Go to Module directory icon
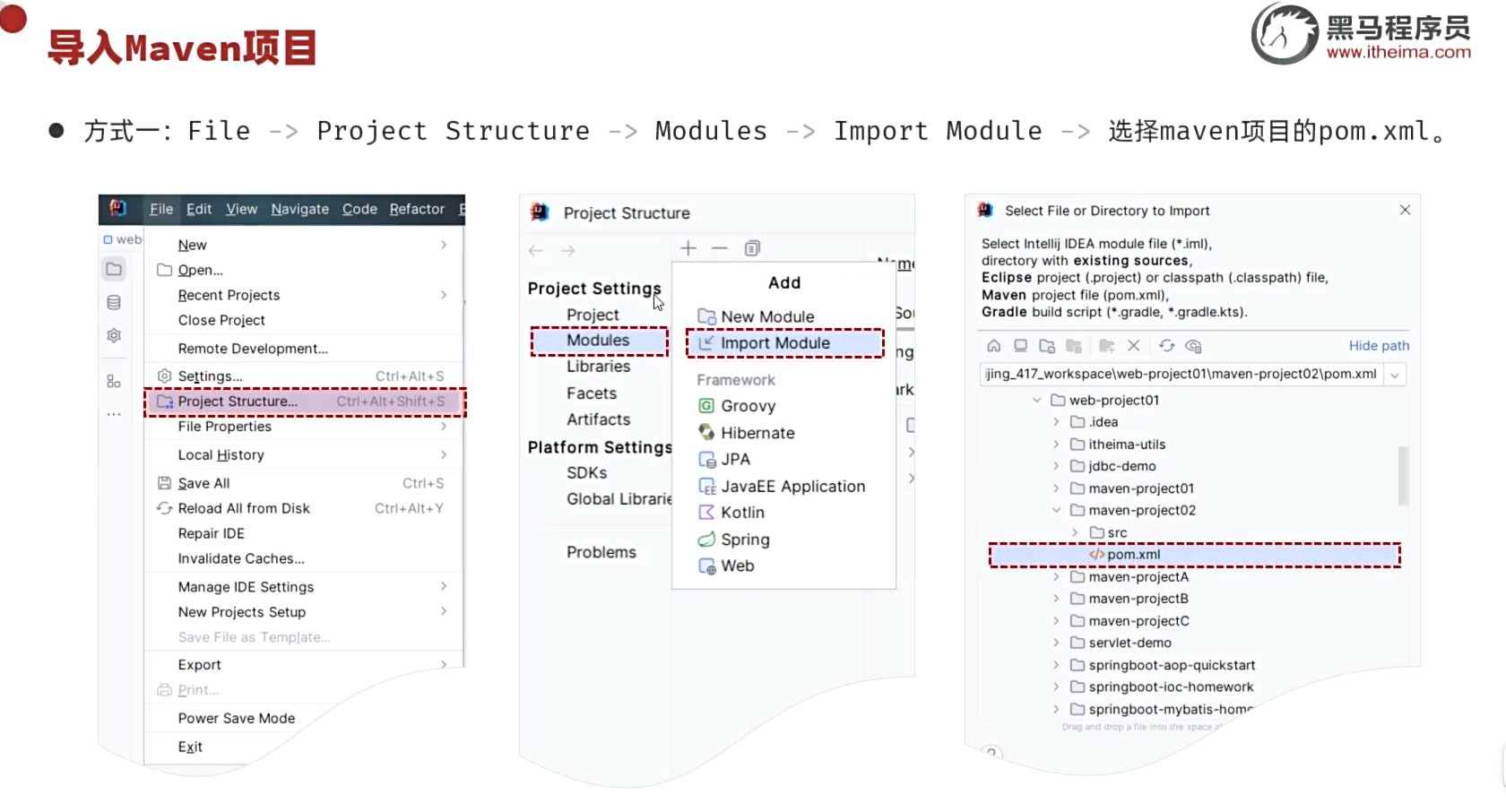The height and width of the screenshot is (812, 1506). click(x=1074, y=346)
